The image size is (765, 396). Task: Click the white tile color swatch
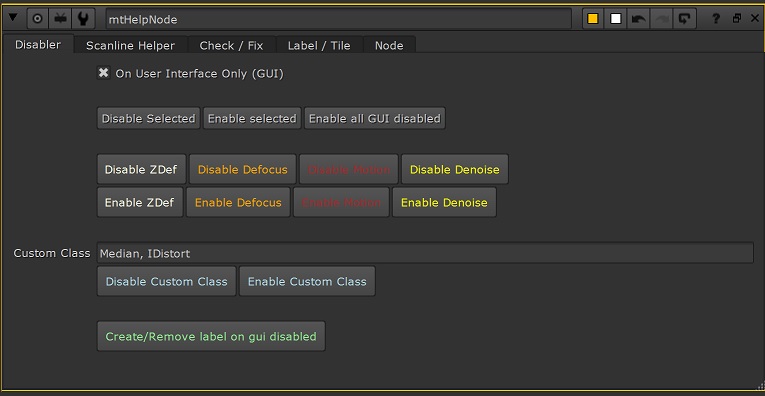point(616,19)
